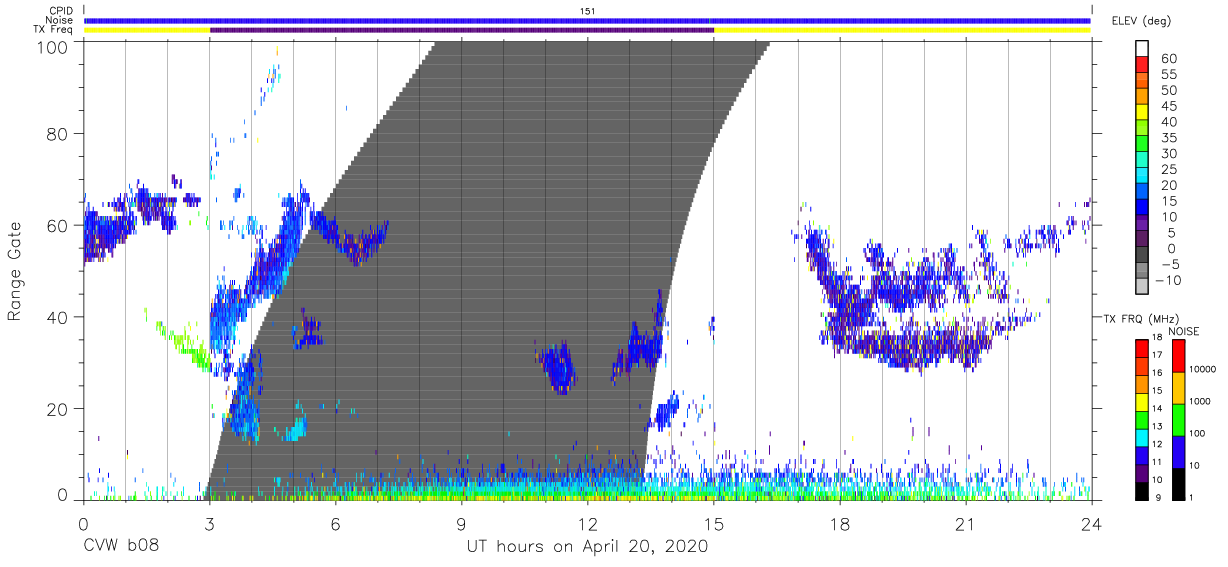Pick the lightest gray bottom elevation segment

tap(1141, 287)
